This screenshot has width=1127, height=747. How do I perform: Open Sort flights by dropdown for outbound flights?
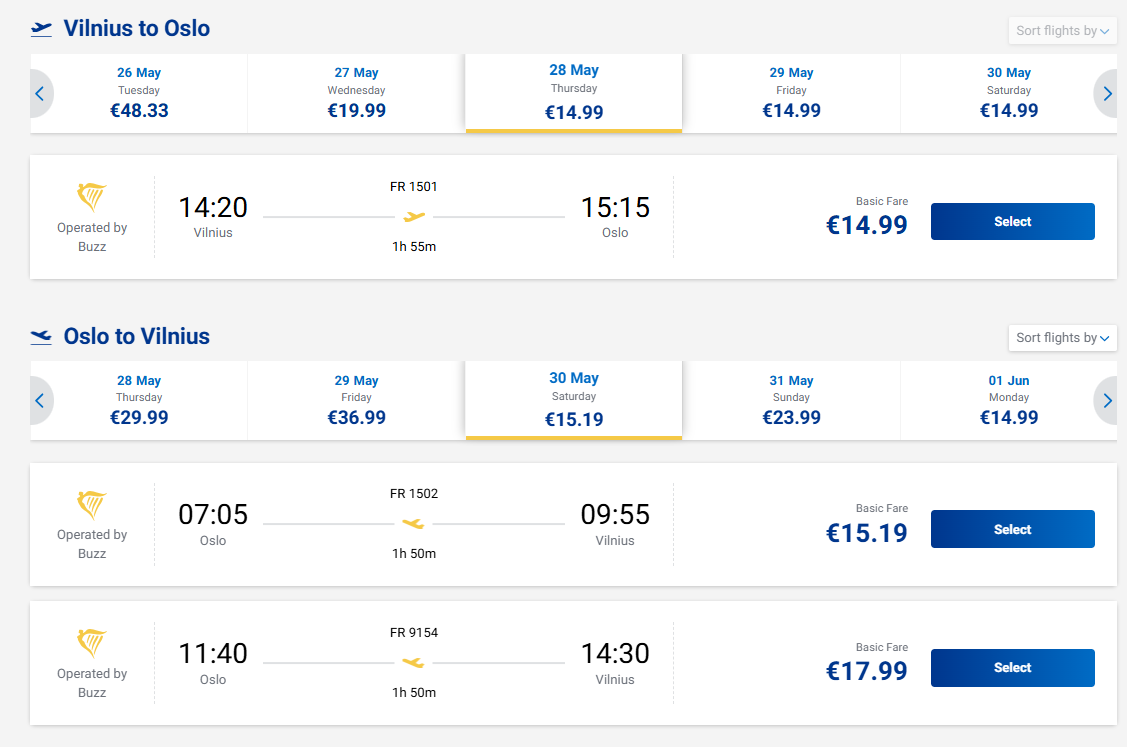coord(1062,31)
